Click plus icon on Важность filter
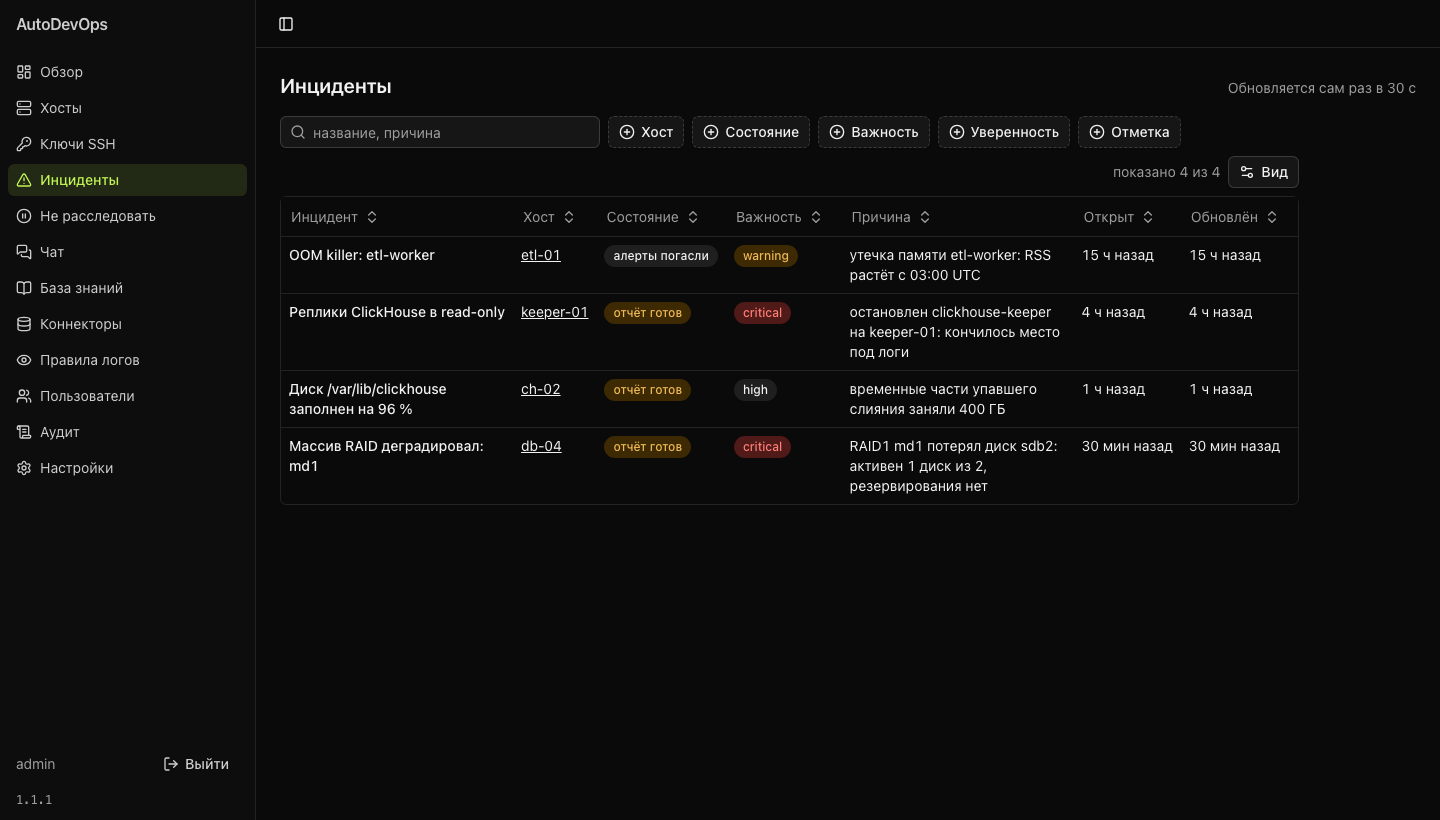 tap(837, 132)
